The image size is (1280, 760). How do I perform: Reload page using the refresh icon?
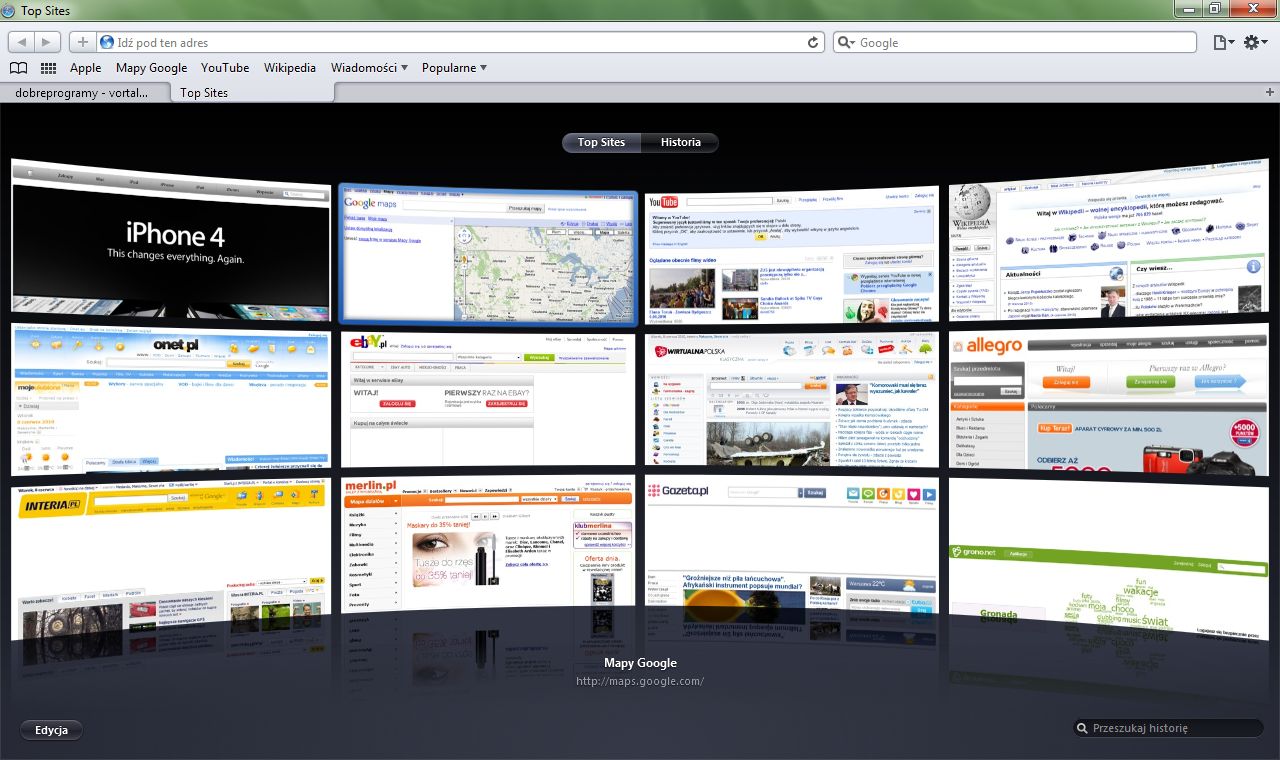click(x=814, y=42)
